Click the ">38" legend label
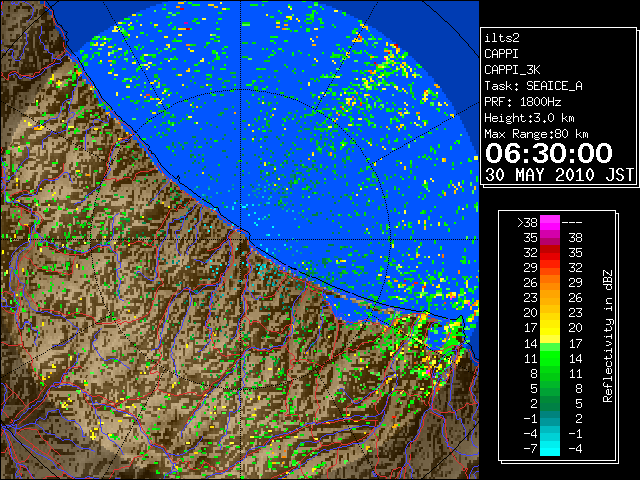This screenshot has width=640, height=480. pos(527,223)
